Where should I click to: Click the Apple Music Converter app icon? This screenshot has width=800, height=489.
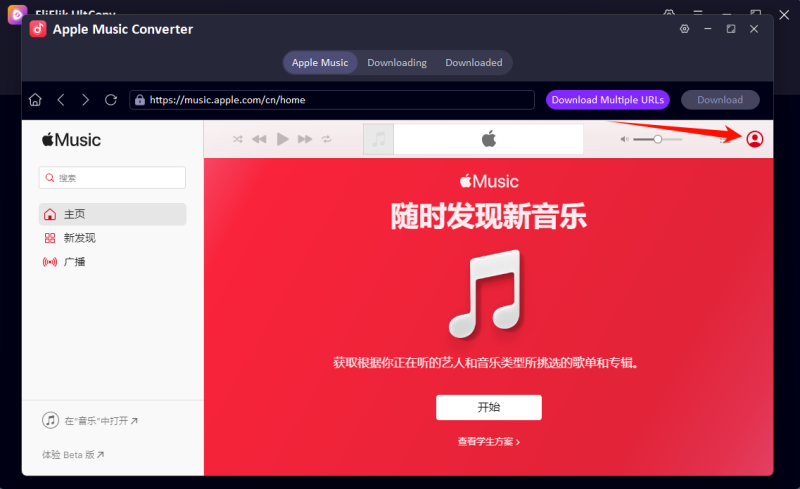38,29
